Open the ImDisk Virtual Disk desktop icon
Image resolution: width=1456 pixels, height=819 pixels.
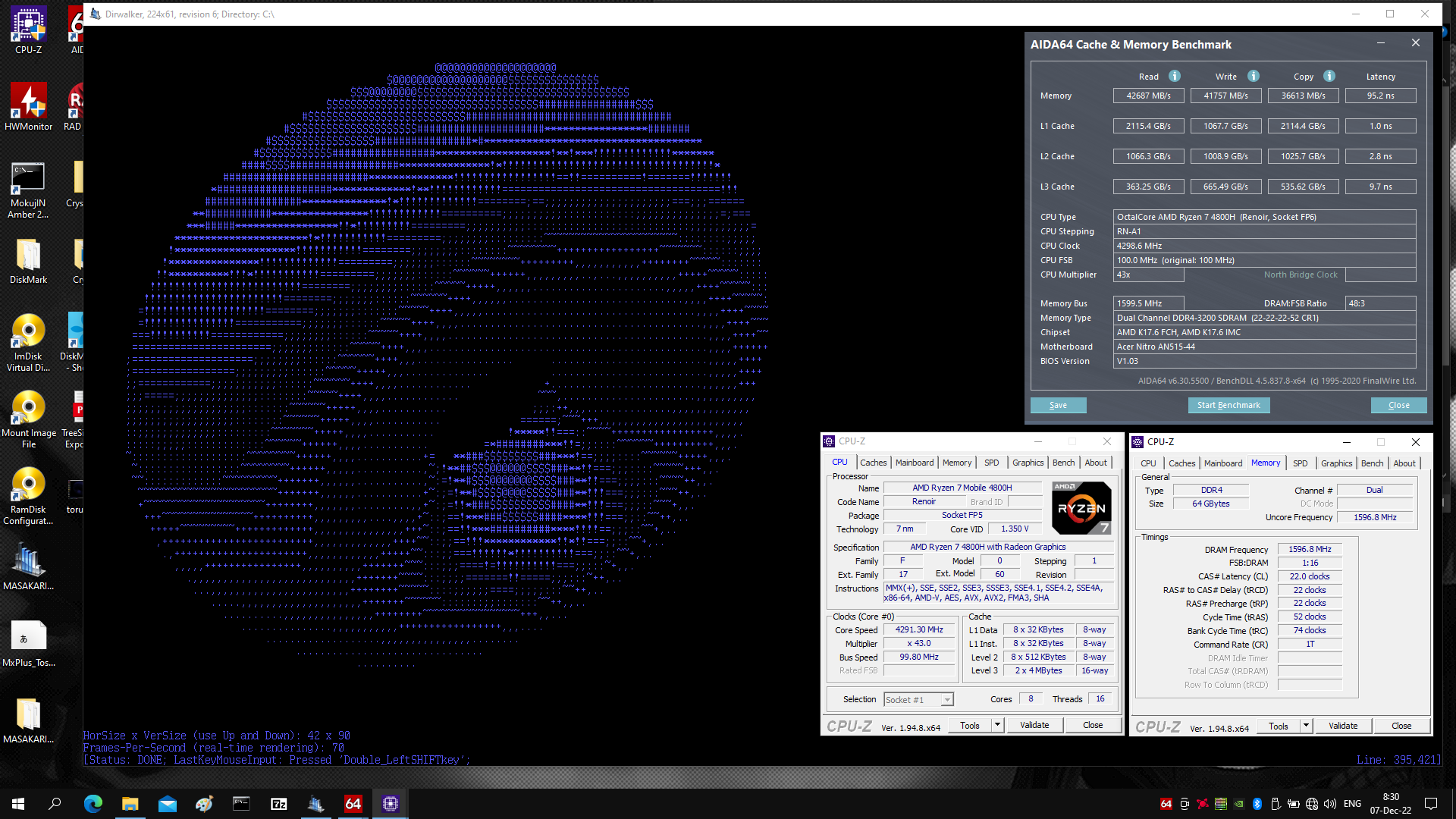tap(28, 343)
